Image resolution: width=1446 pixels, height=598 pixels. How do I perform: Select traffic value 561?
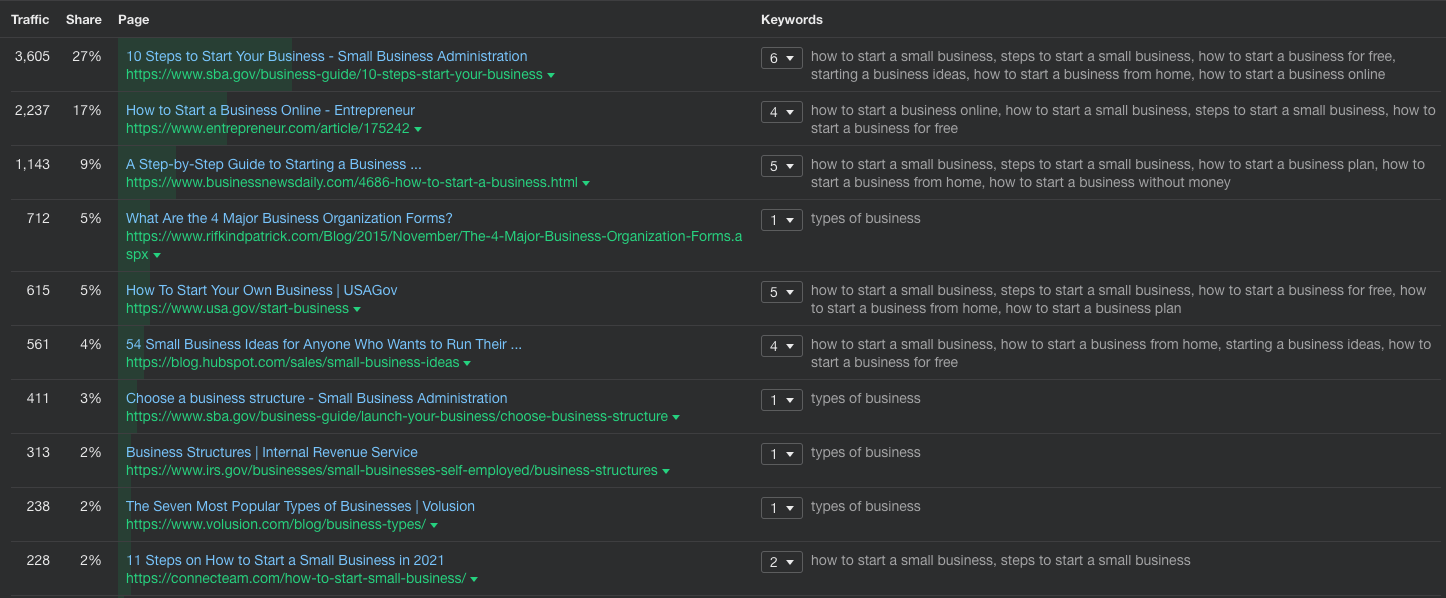tap(38, 344)
